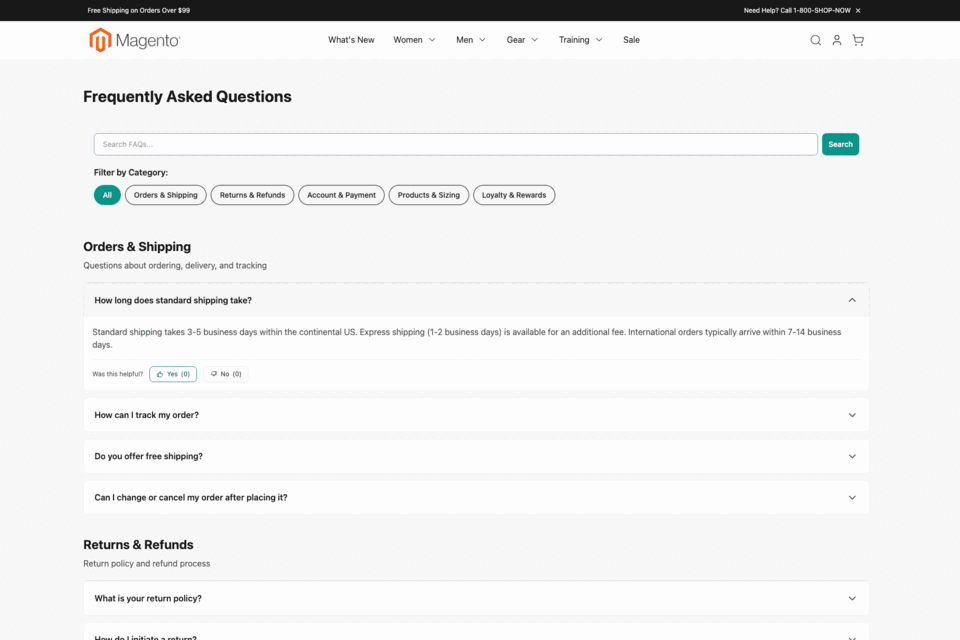The image size is (960, 640).
Task: Click the account person icon
Action: 837,40
